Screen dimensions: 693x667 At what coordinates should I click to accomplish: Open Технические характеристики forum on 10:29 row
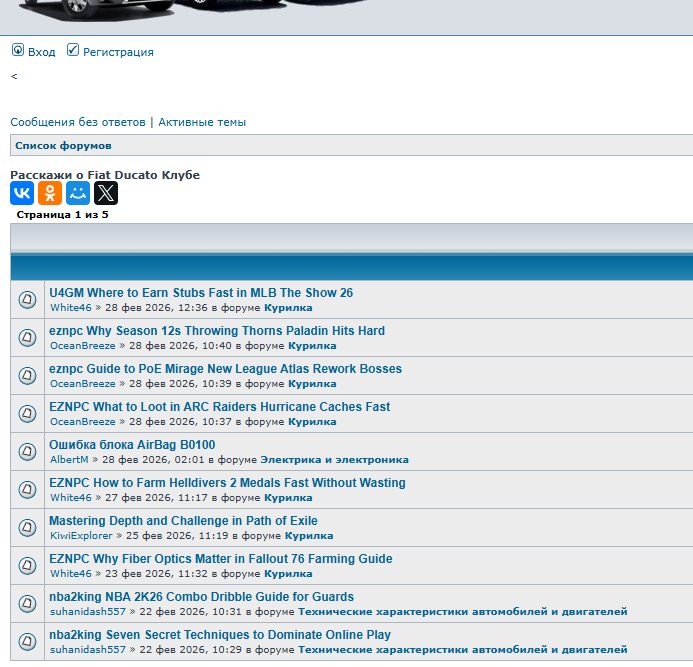[x=463, y=650]
